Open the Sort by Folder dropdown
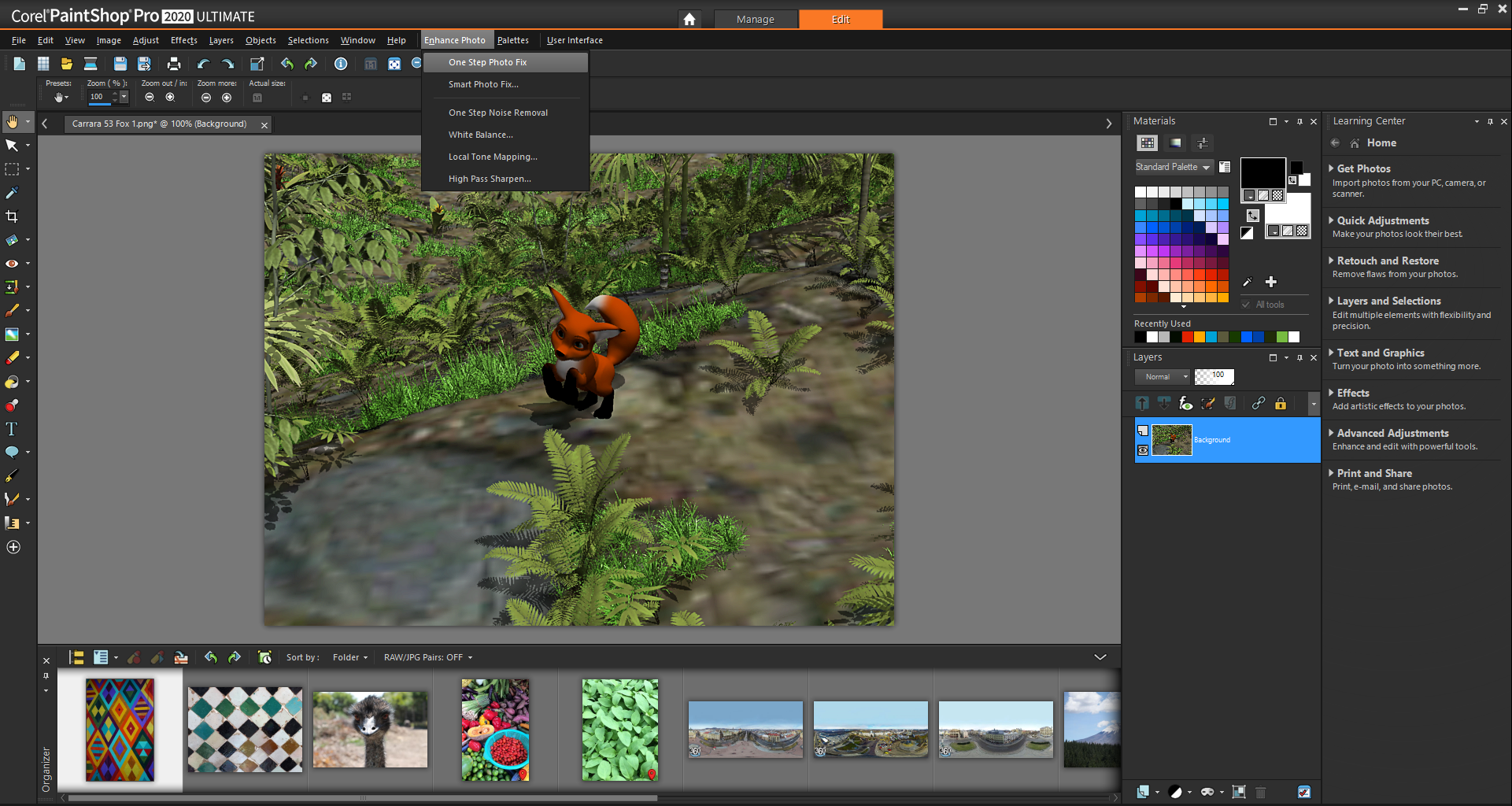Image resolution: width=1512 pixels, height=806 pixels. 350,657
